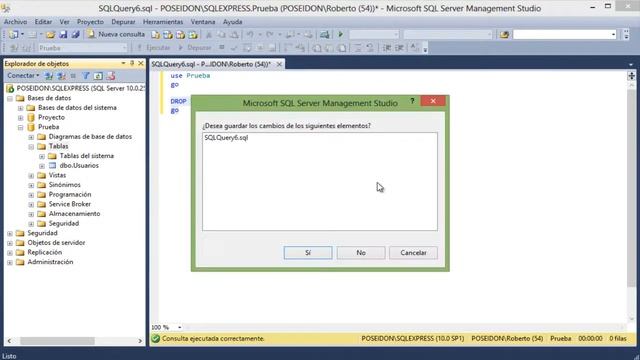Open the zoom 100 % dropdown
This screenshot has height=360, width=640.
tap(179, 327)
